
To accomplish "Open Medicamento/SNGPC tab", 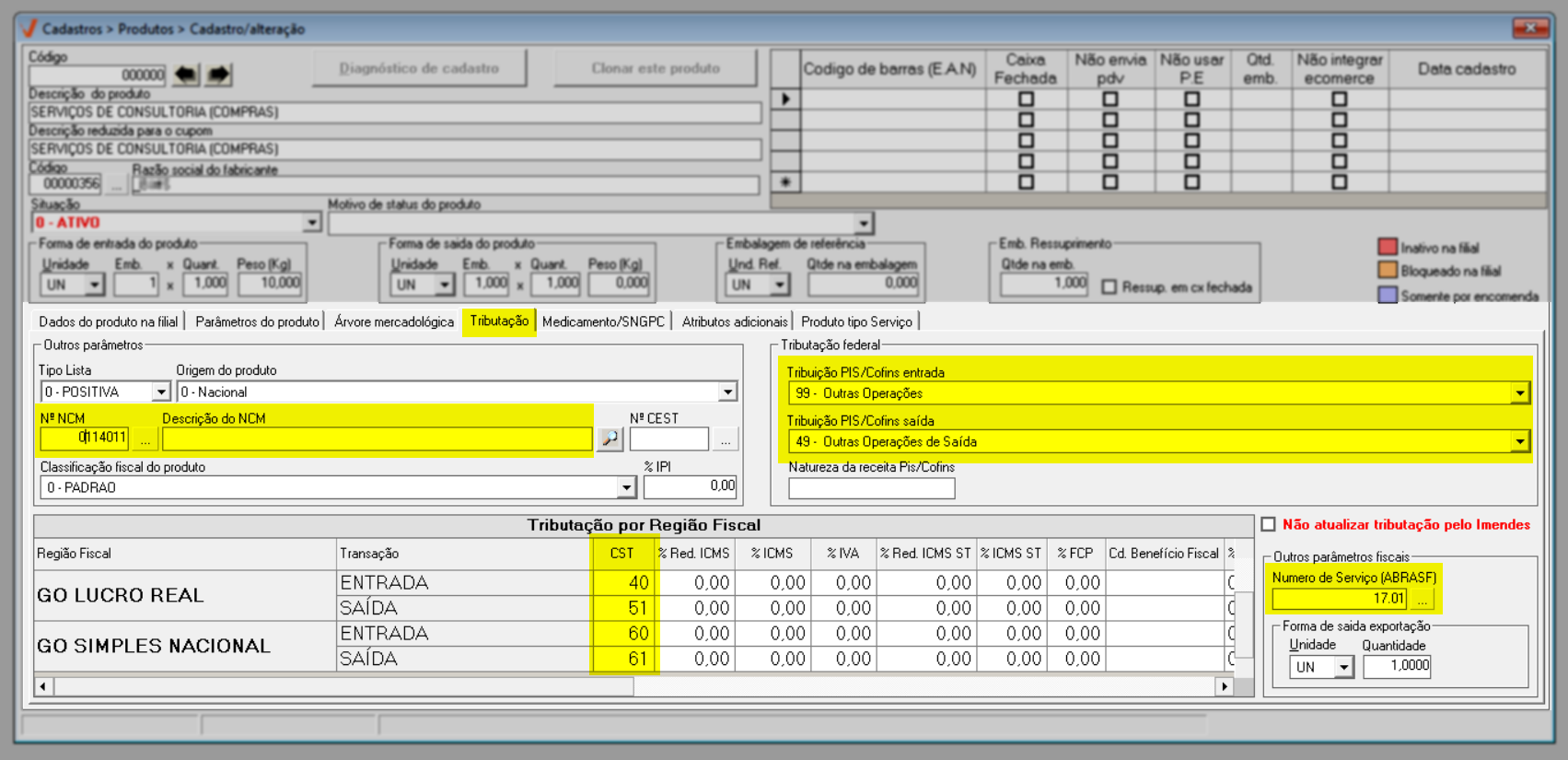I will (x=603, y=322).
